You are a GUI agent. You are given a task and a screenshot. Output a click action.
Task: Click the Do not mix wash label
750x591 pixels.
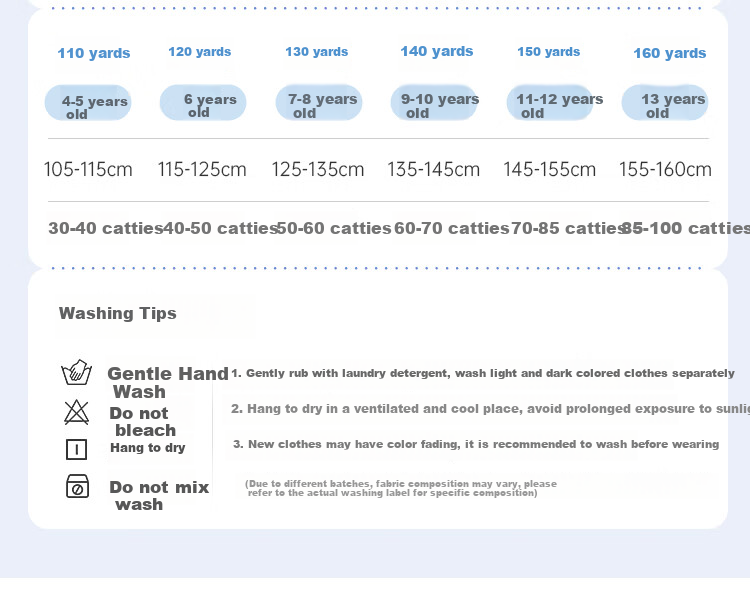[x=159, y=495]
